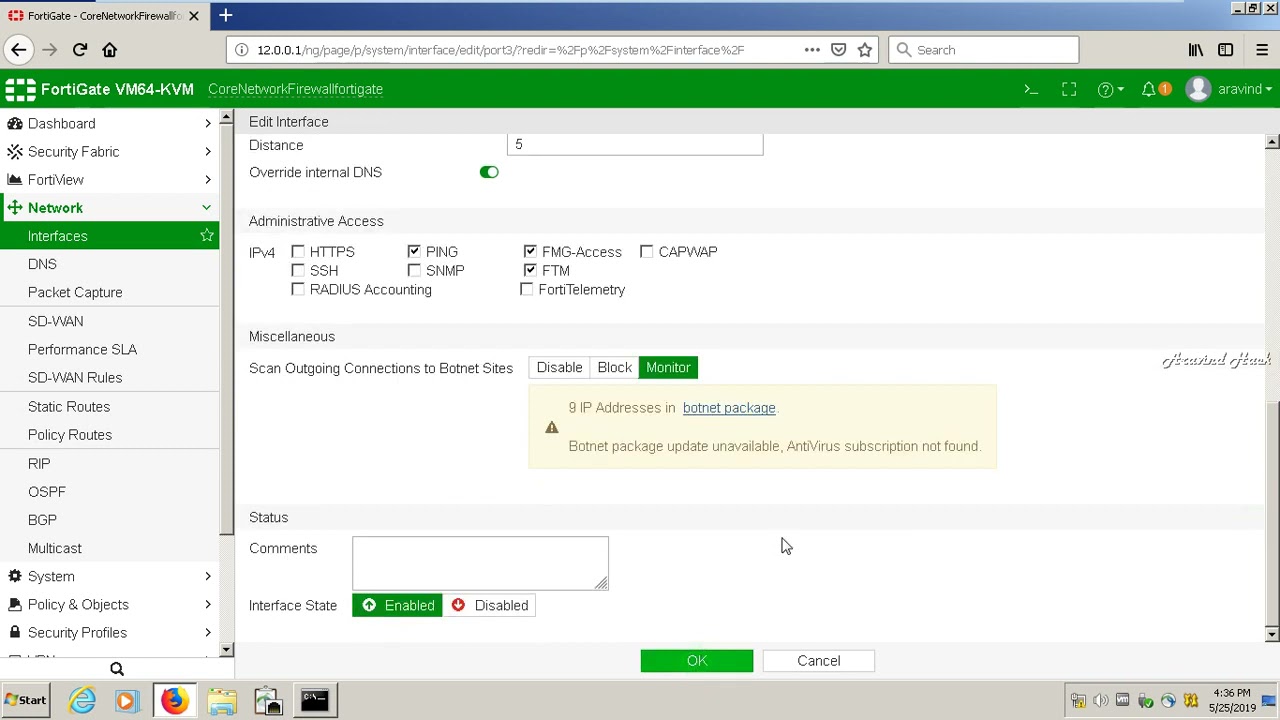Expand the Security Fabric menu
The height and width of the screenshot is (720, 1280).
click(x=110, y=152)
